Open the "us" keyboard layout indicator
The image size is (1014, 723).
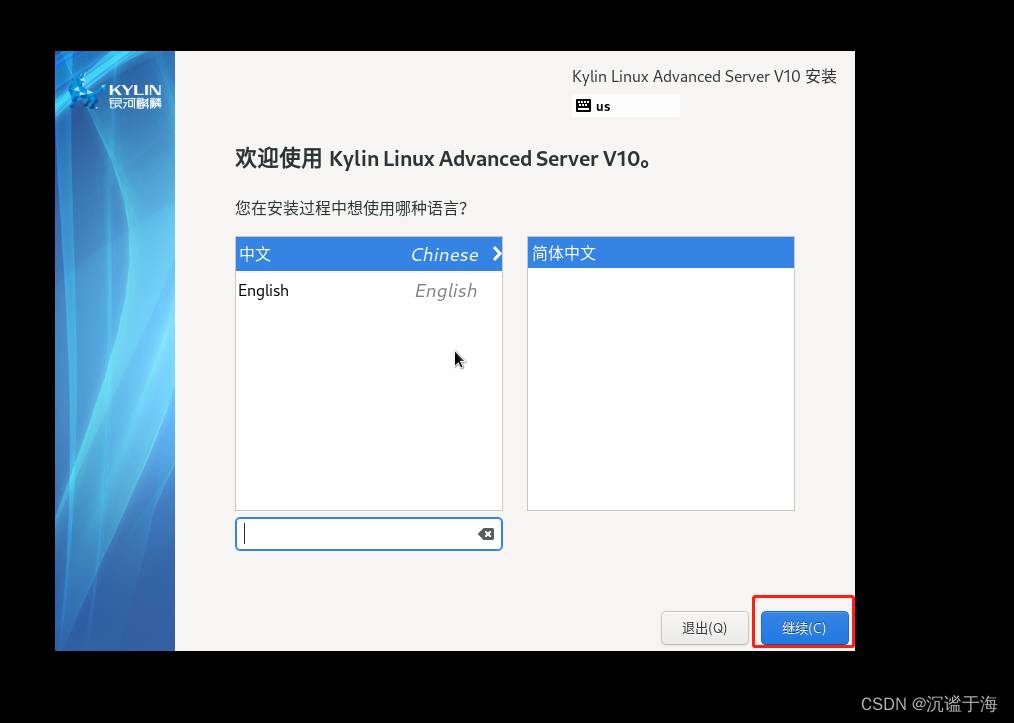[626, 105]
